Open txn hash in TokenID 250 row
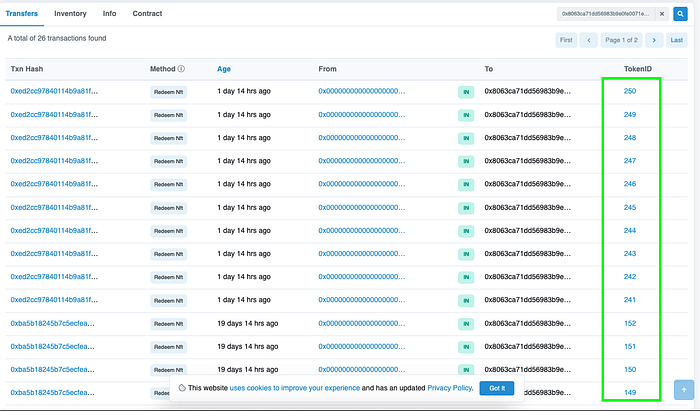700x411 pixels. (x=54, y=91)
